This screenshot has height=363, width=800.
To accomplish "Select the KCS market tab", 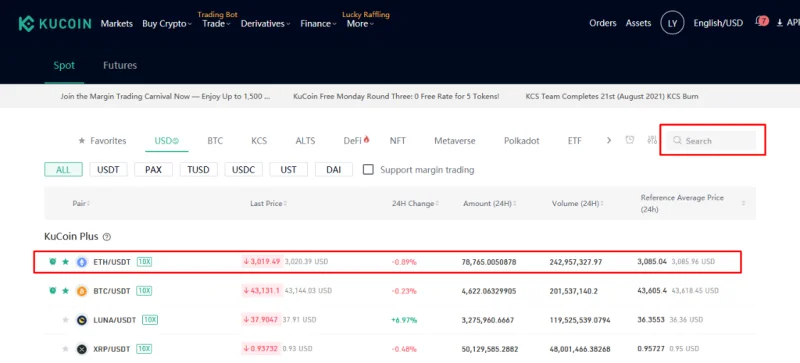I will click(259, 141).
